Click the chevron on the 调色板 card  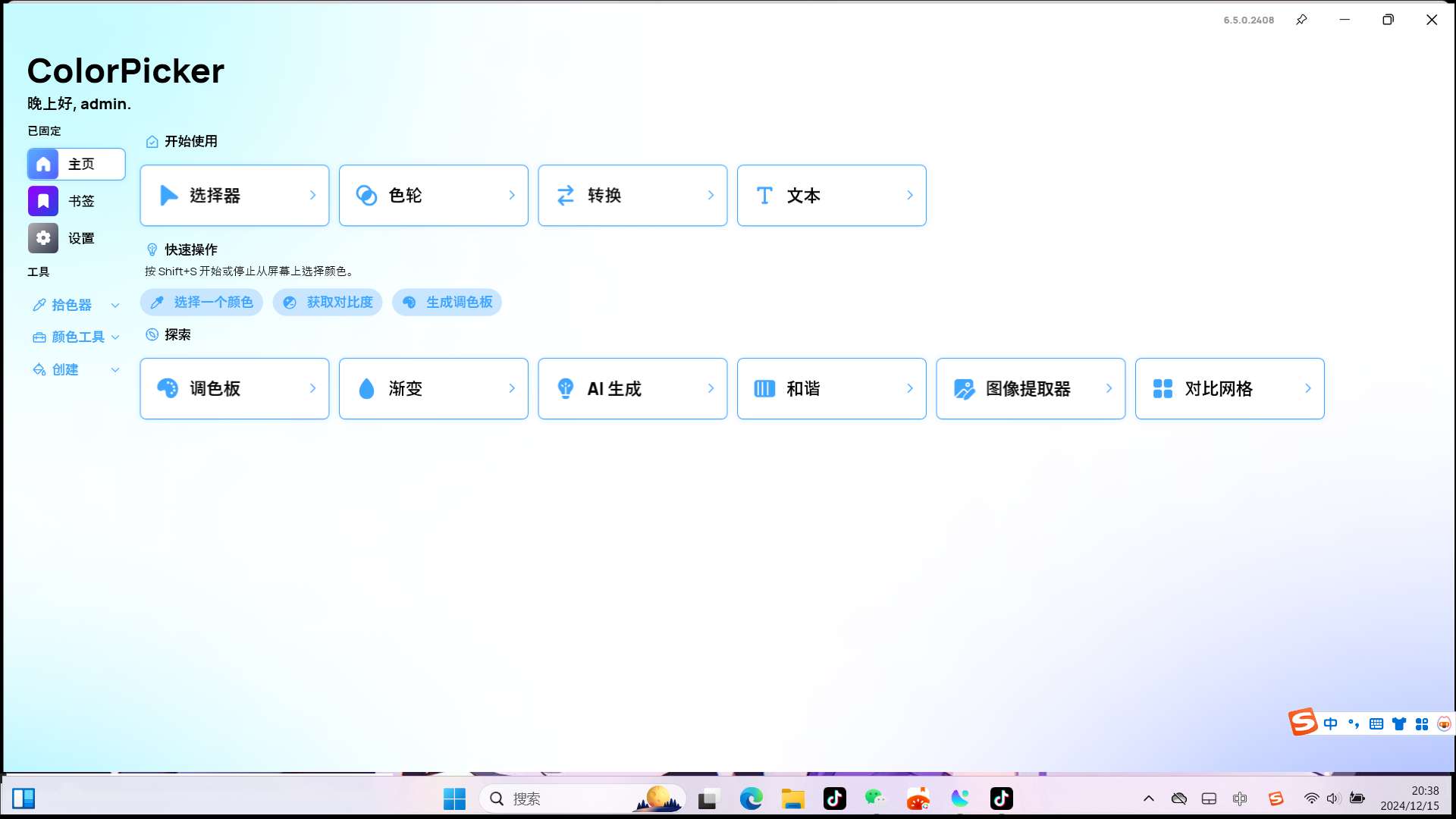[x=312, y=388]
